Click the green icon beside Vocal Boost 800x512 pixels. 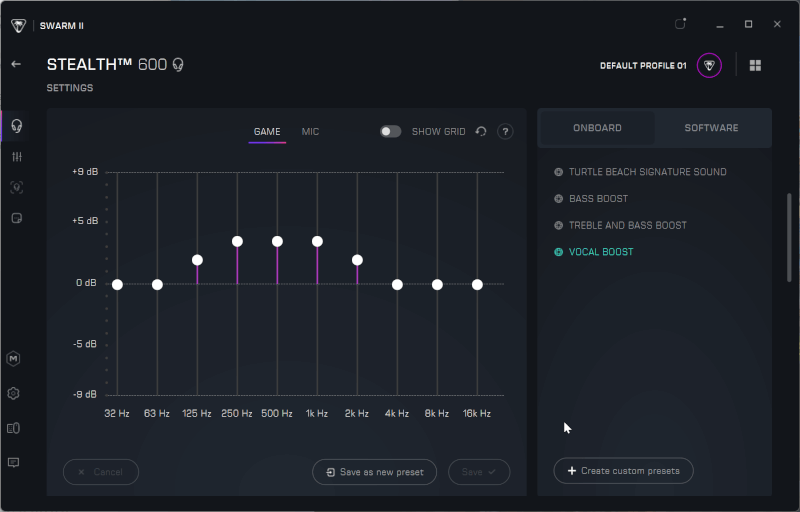click(x=559, y=252)
